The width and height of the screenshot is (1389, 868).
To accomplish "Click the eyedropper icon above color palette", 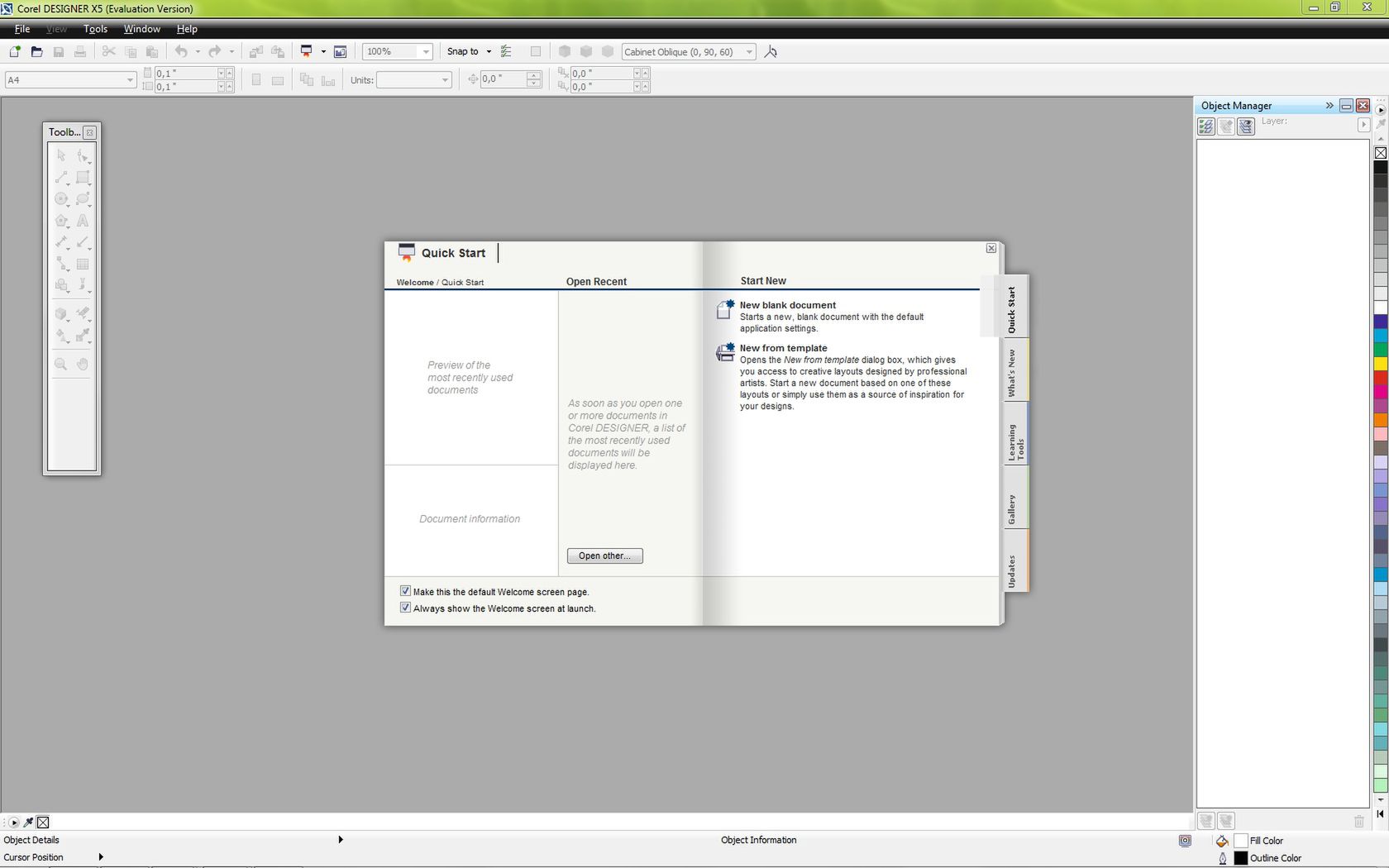I will pos(1381,123).
